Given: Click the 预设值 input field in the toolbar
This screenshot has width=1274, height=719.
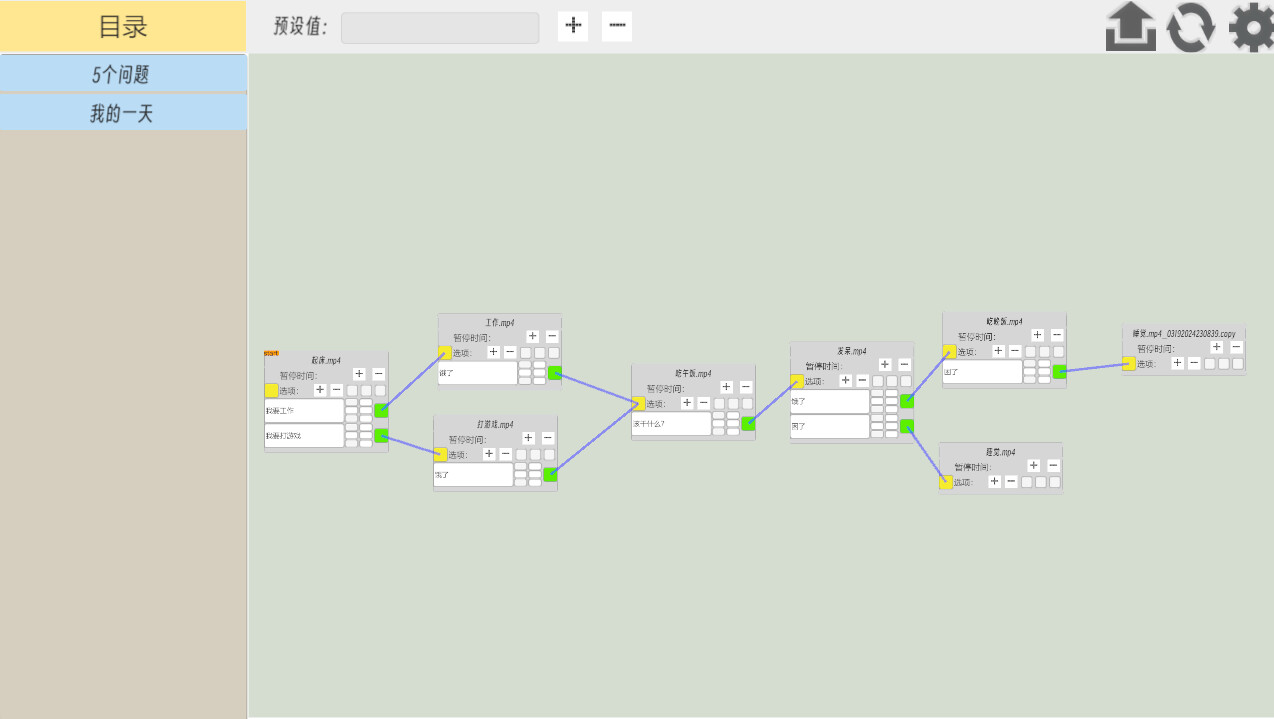Looking at the screenshot, I should coord(439,27).
